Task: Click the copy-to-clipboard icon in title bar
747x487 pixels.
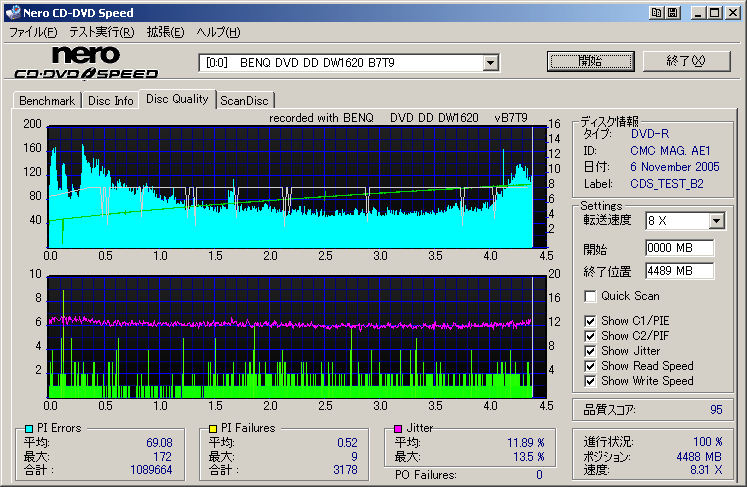Action: 656,13
